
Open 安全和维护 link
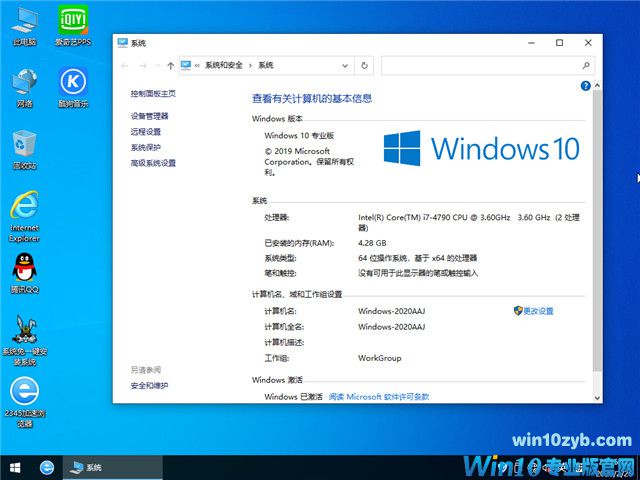pyautogui.click(x=149, y=385)
